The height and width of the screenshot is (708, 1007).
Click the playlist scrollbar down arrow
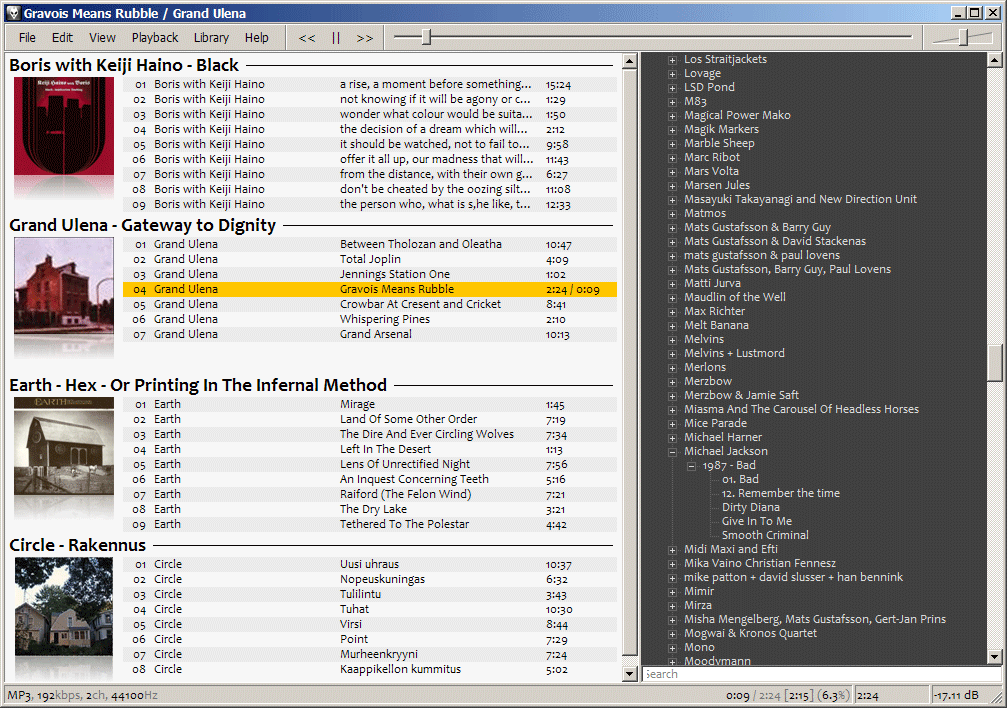[629, 674]
